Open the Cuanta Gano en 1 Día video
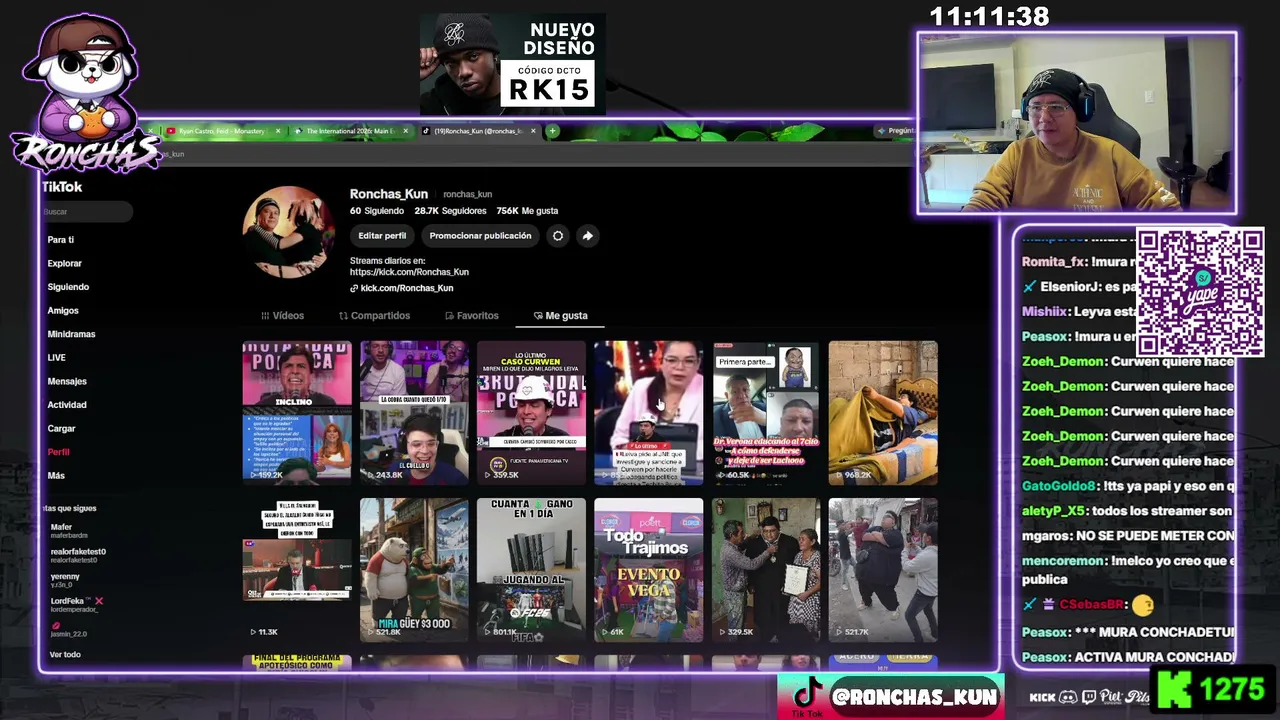This screenshot has width=1280, height=720. pos(531,570)
